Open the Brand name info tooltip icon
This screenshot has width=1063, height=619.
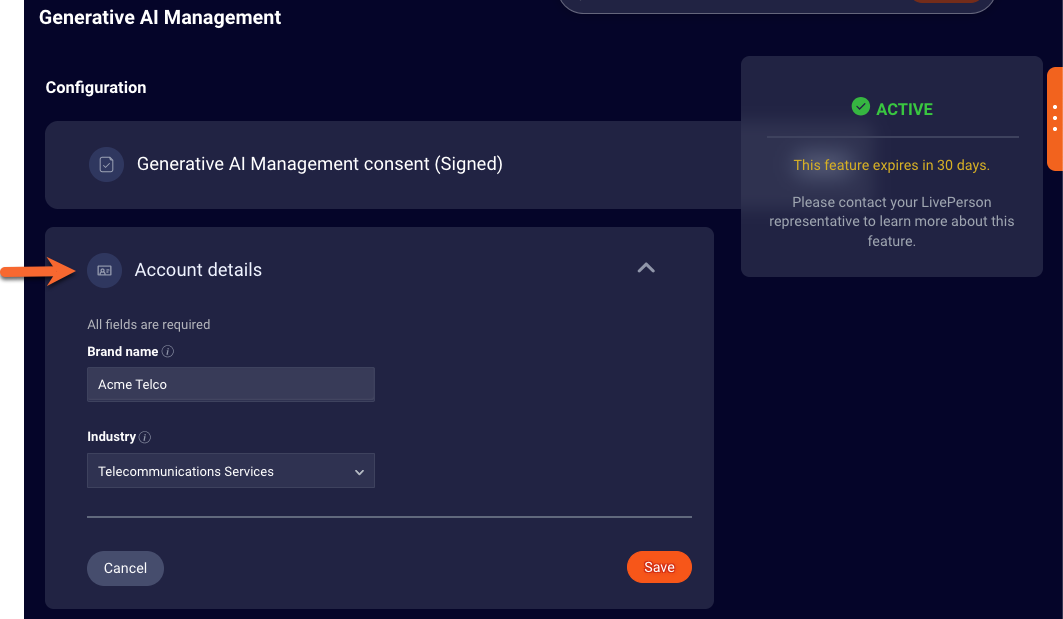pyautogui.click(x=167, y=351)
